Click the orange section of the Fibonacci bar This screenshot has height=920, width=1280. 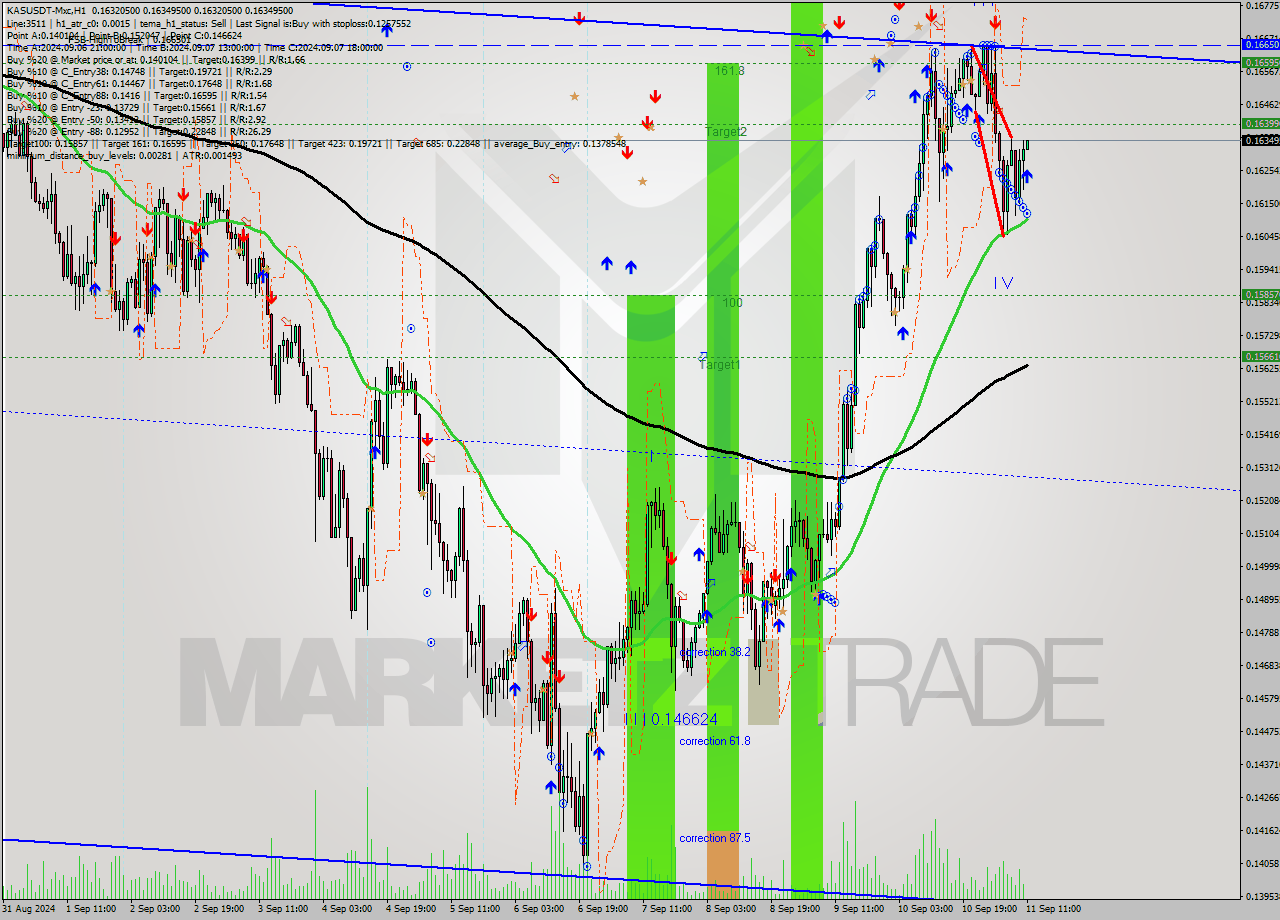click(x=722, y=866)
